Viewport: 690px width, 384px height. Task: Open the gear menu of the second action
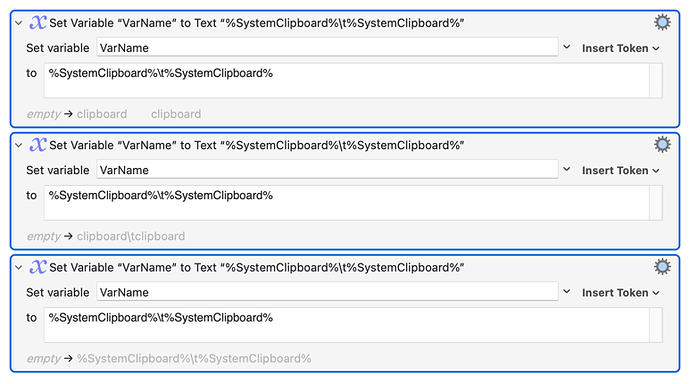662,144
